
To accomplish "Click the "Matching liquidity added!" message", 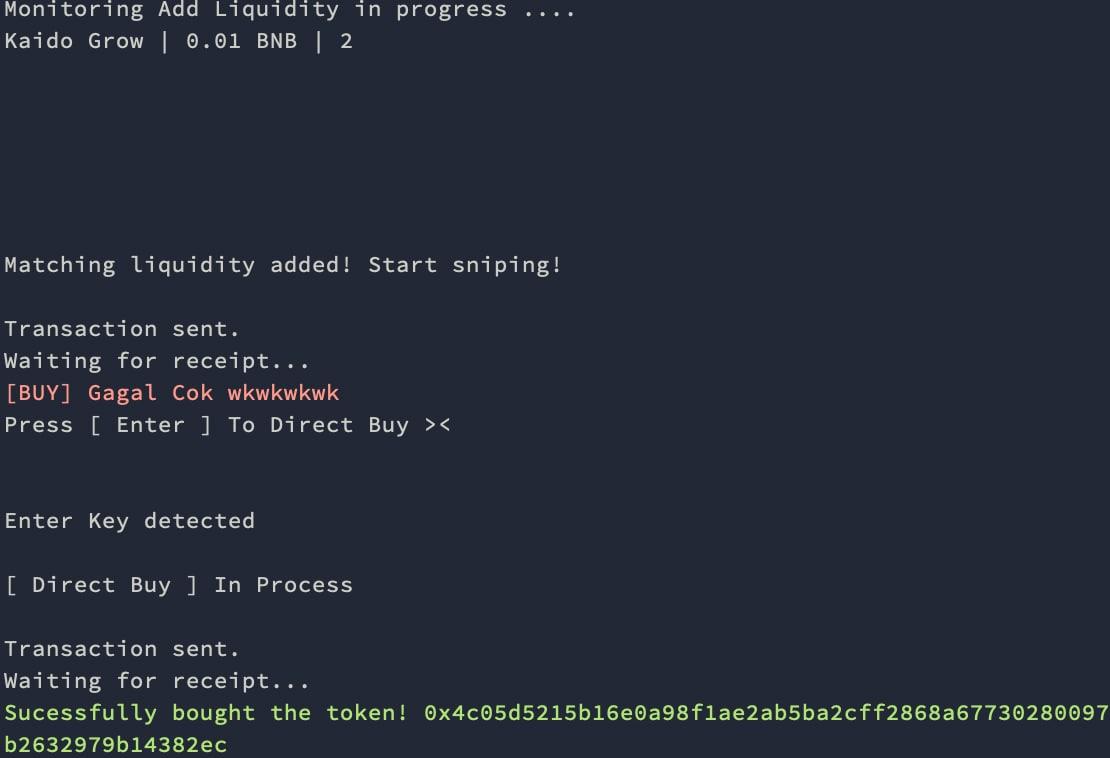I will pos(178,265).
